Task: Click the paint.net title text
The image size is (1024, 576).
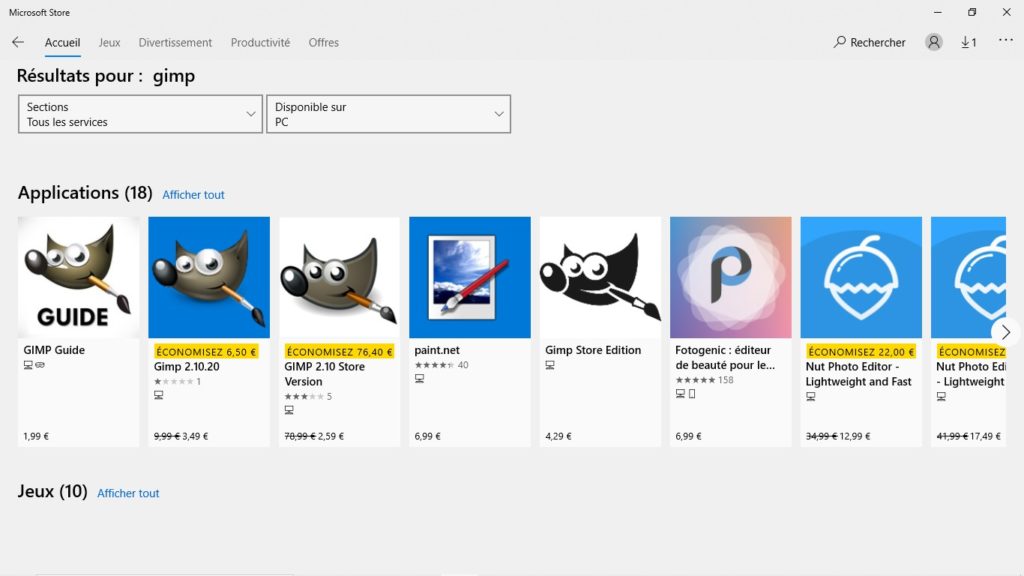Action: click(x=437, y=350)
